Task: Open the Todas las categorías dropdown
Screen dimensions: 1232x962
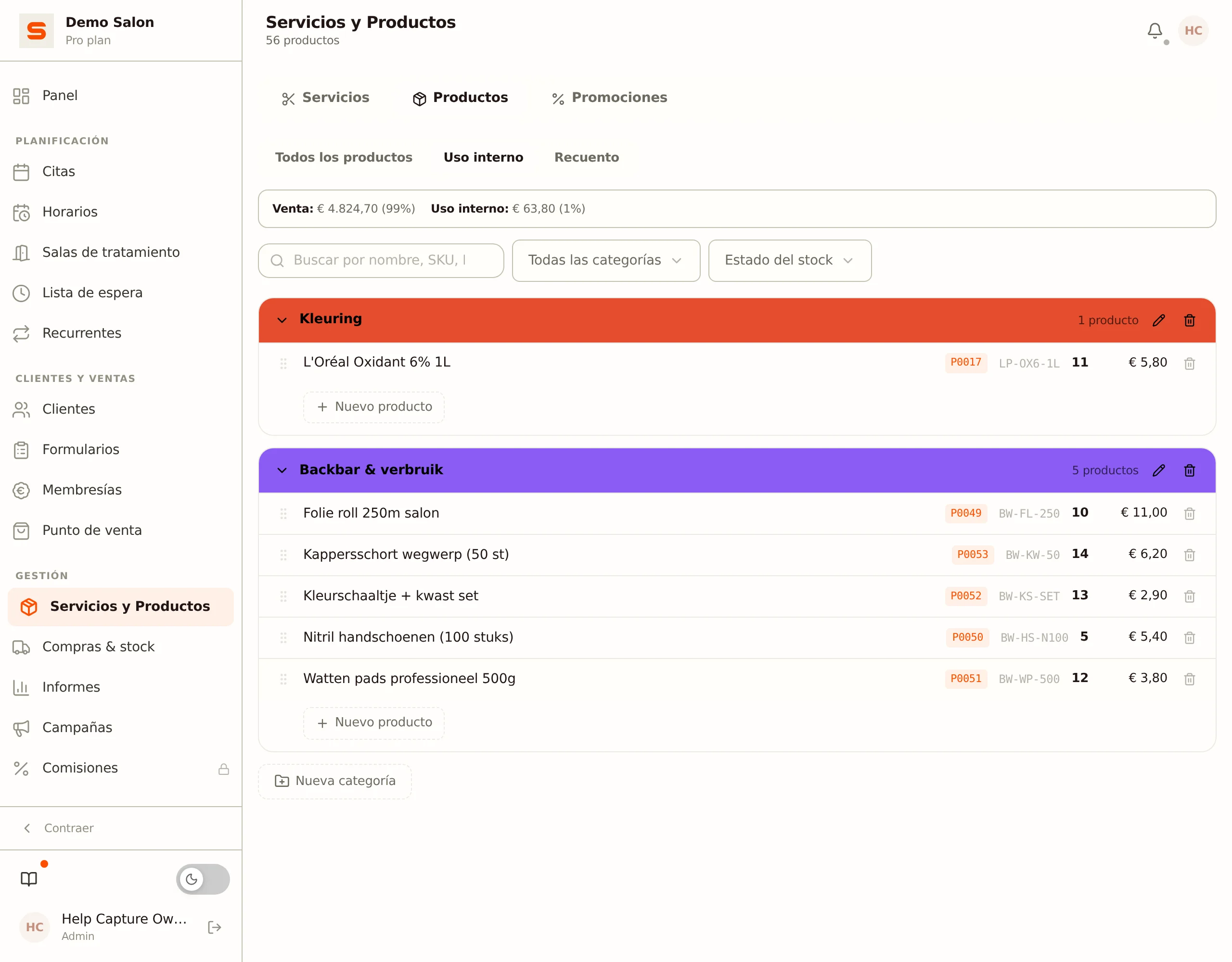Action: (x=605, y=261)
